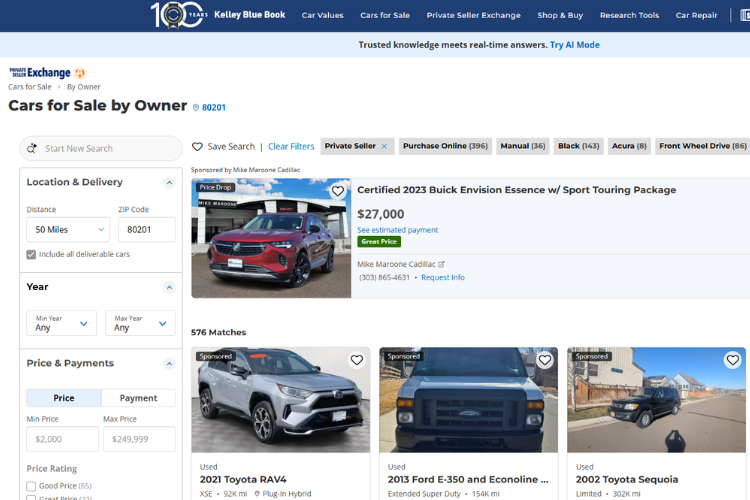Open the 2002 Toyota Sequoia photo
The image size is (750, 500).
656,400
